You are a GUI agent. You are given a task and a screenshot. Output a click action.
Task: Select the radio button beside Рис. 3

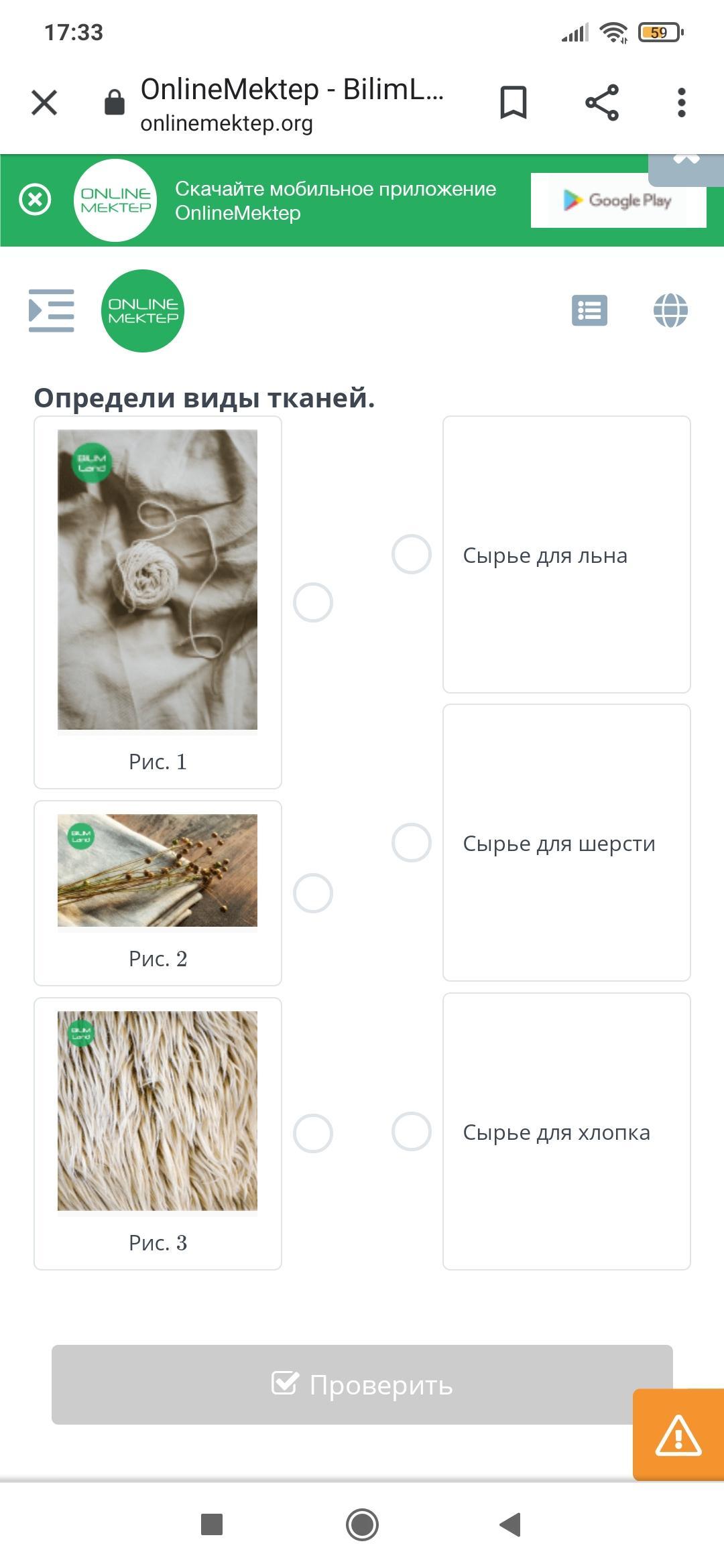(313, 1134)
